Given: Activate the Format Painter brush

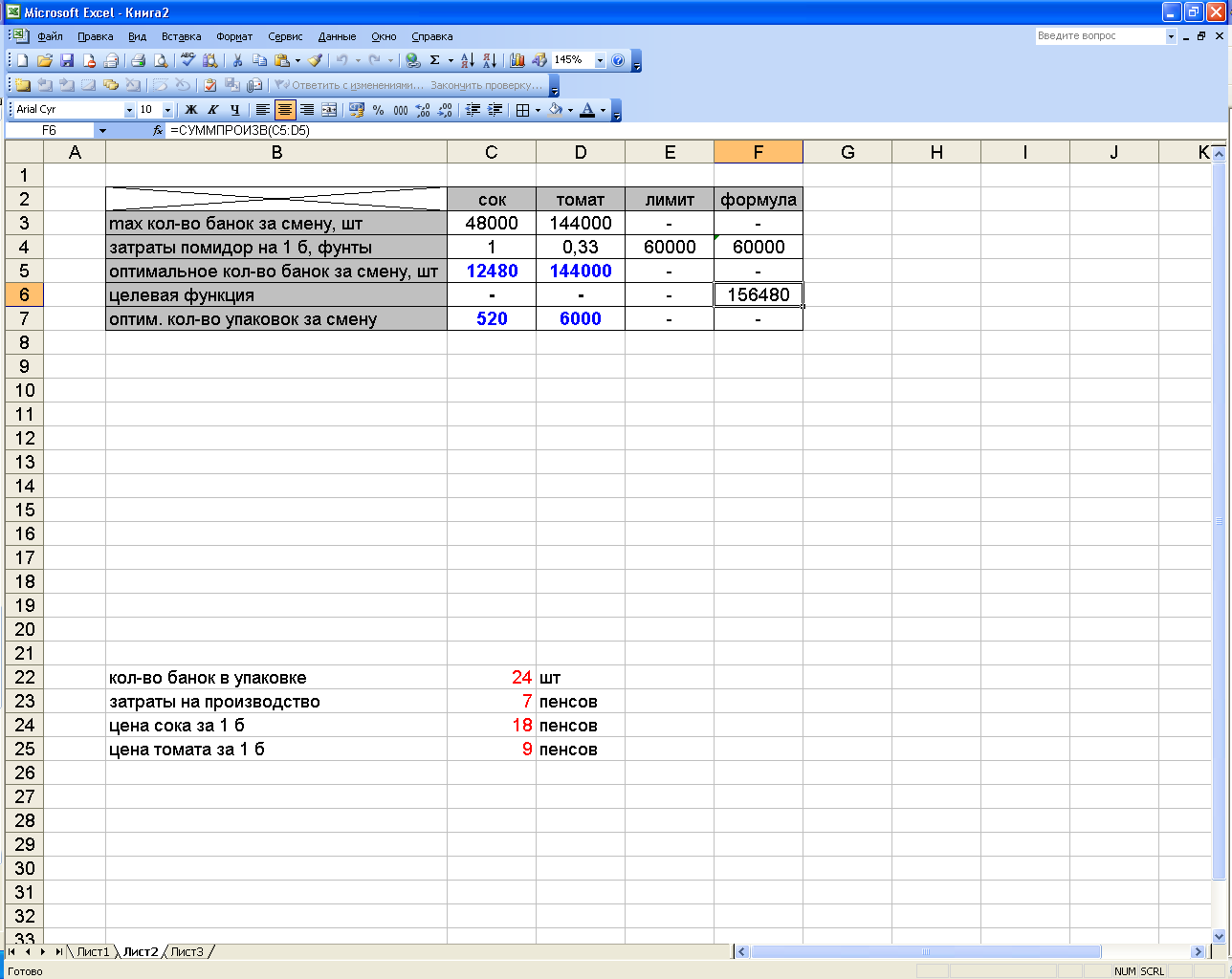Looking at the screenshot, I should [315, 60].
